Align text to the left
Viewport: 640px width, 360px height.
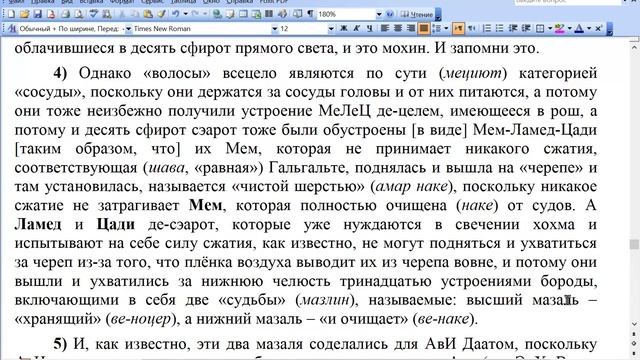(384, 28)
